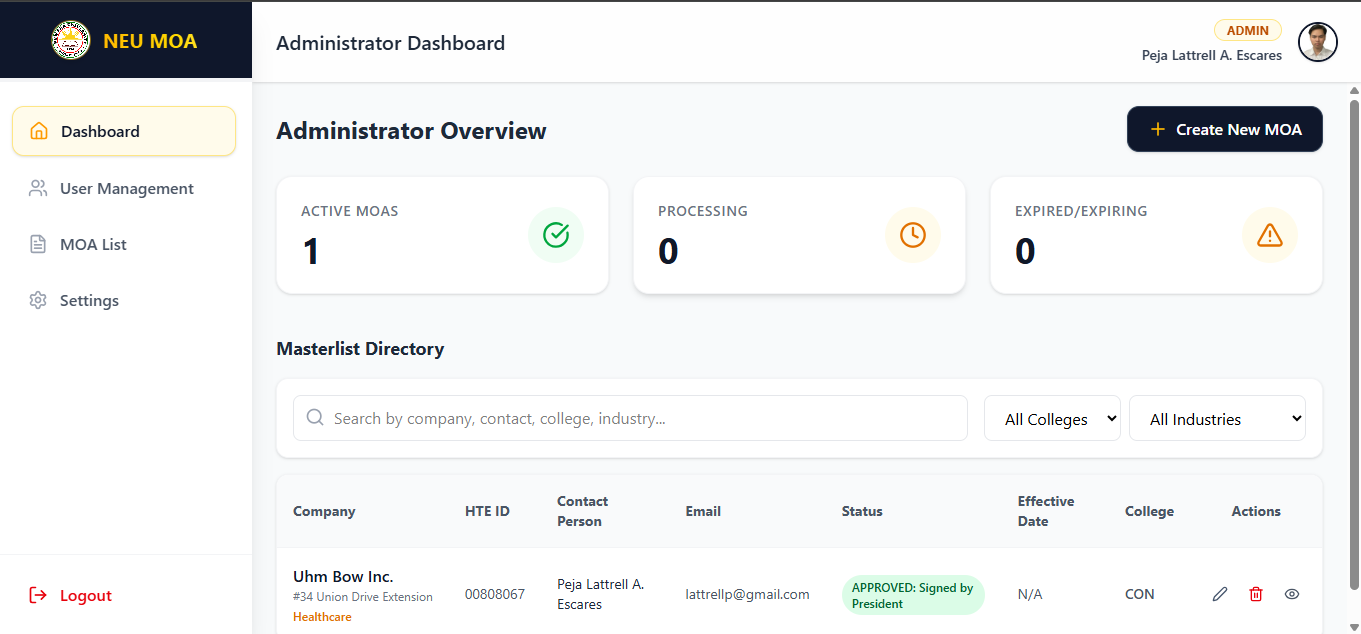Viewport: 1361px width, 634px height.
Task: Click the house icon beside Dashboard
Action: pos(39,131)
